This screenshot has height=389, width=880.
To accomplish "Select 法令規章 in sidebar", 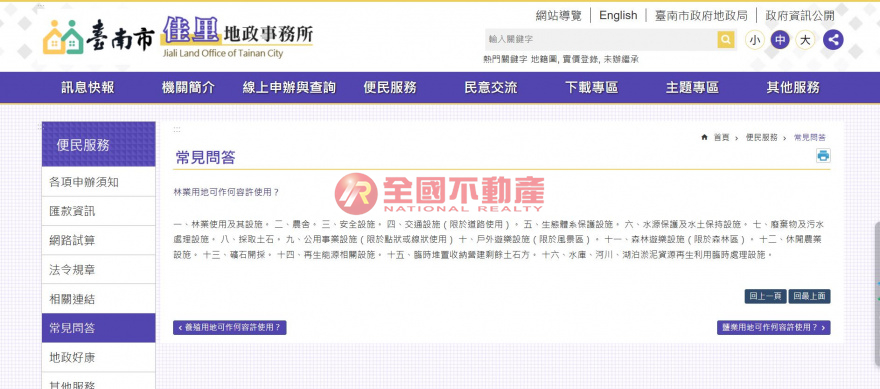I will [99, 269].
